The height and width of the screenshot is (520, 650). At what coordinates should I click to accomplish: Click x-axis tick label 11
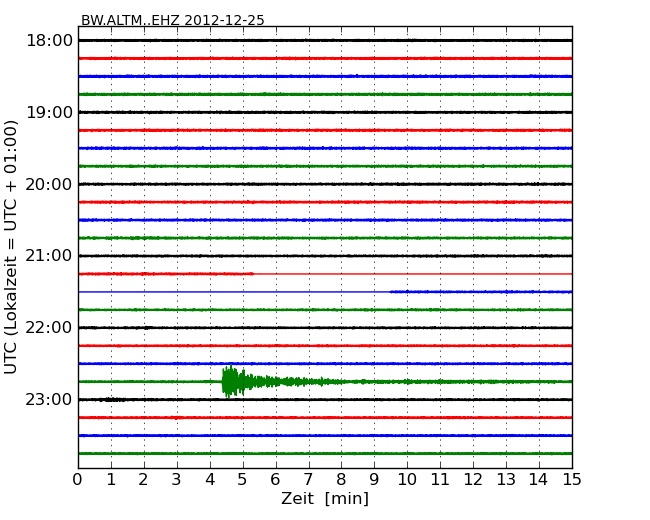click(x=440, y=479)
